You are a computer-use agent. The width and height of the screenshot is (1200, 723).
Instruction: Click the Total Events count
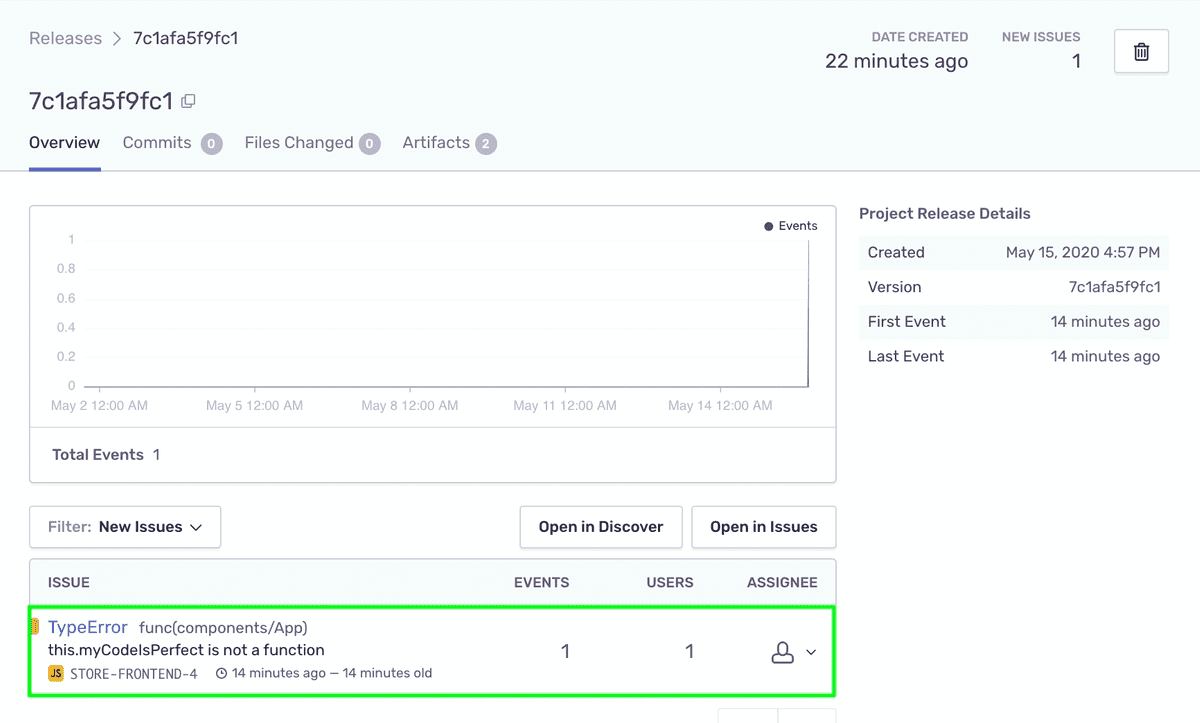[x=156, y=455]
